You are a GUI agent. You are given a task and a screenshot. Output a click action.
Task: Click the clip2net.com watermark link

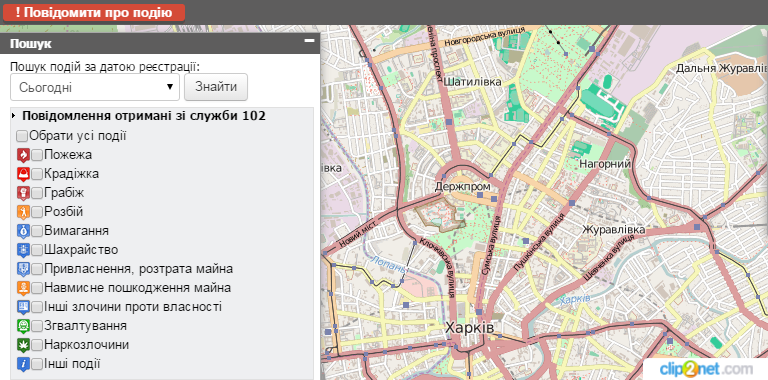tap(706, 369)
